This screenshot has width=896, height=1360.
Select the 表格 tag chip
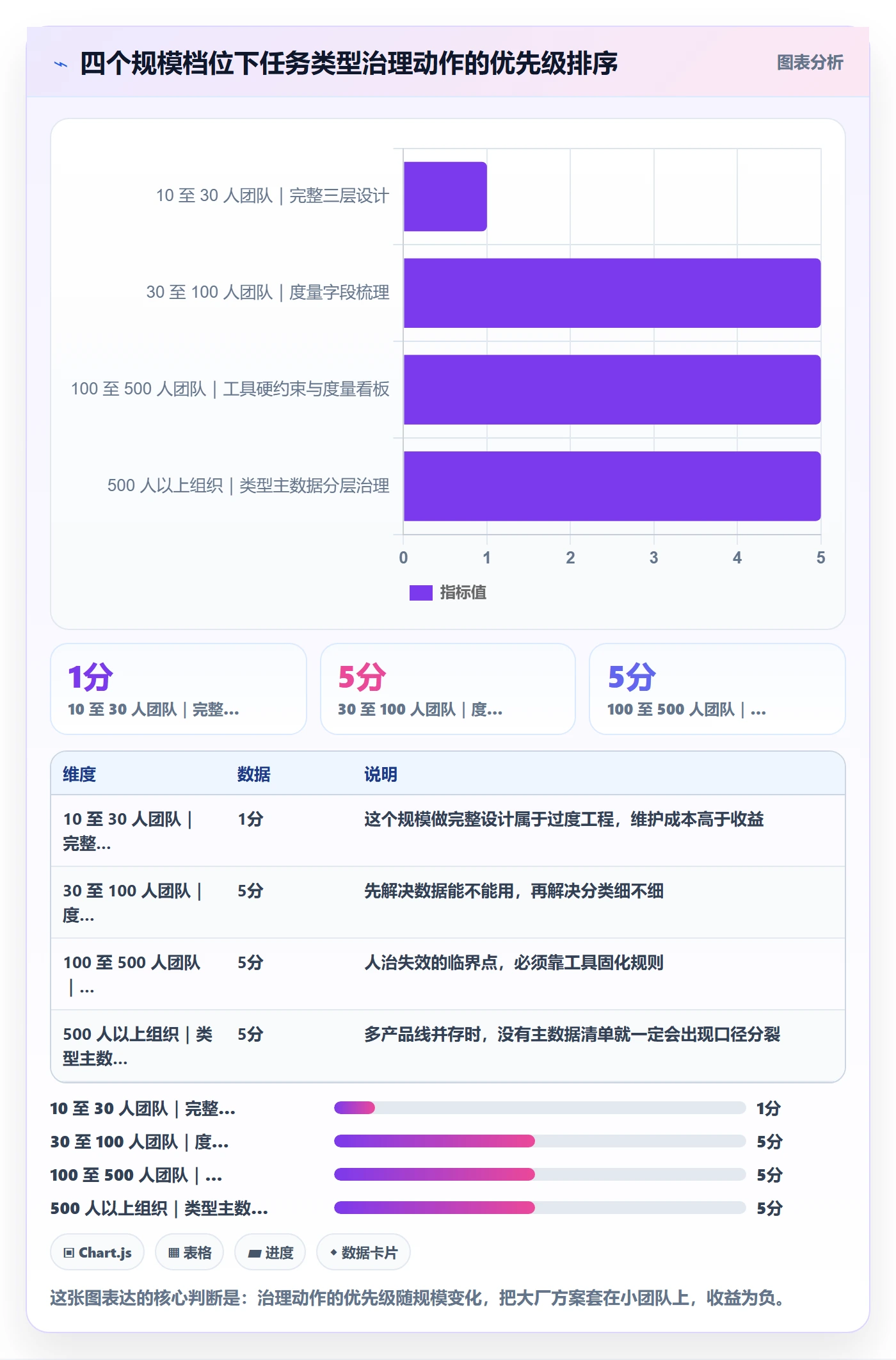click(x=189, y=1252)
